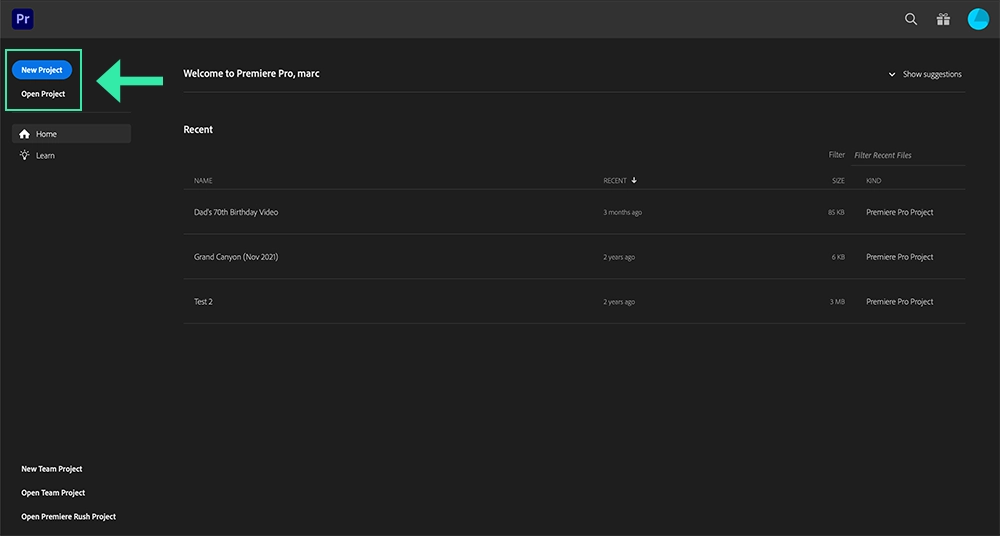This screenshot has width=1000, height=536.
Task: Click the 3 MB size cell
Action: tap(837, 302)
